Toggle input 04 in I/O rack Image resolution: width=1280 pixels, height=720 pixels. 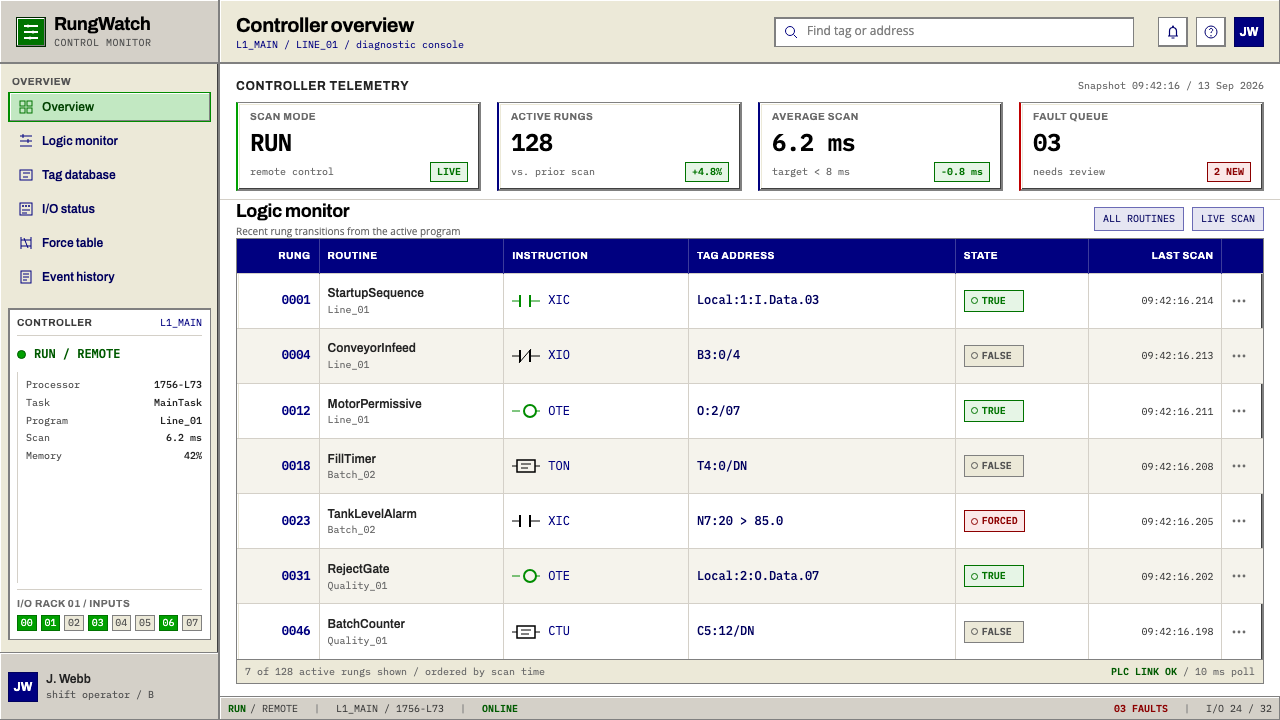121,623
